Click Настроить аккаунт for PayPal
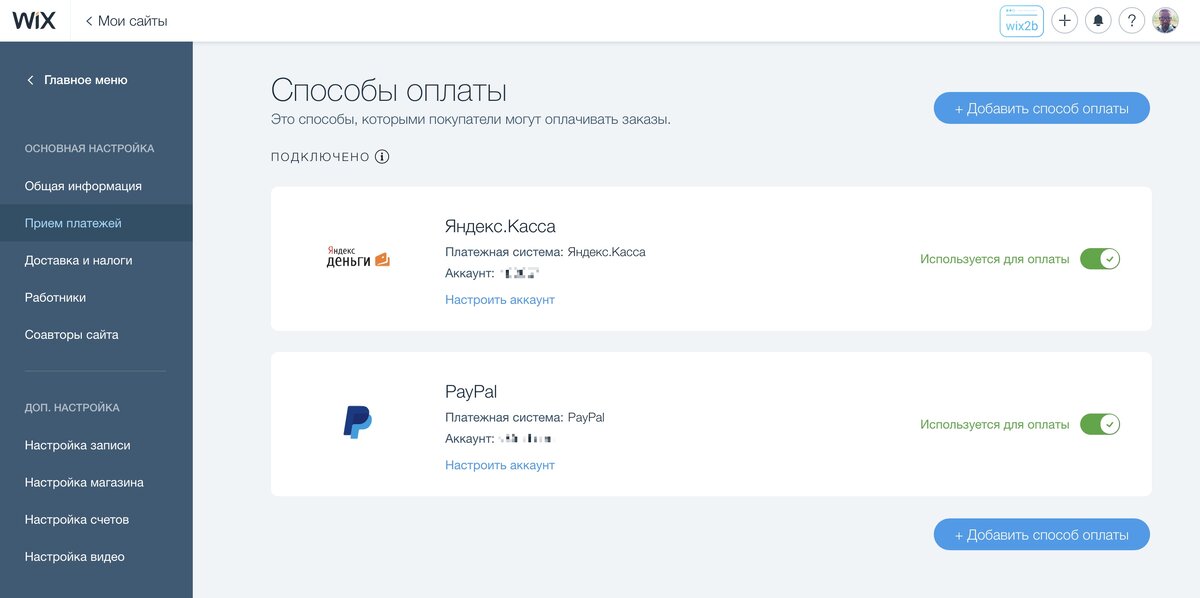This screenshot has width=1200, height=598. point(499,464)
